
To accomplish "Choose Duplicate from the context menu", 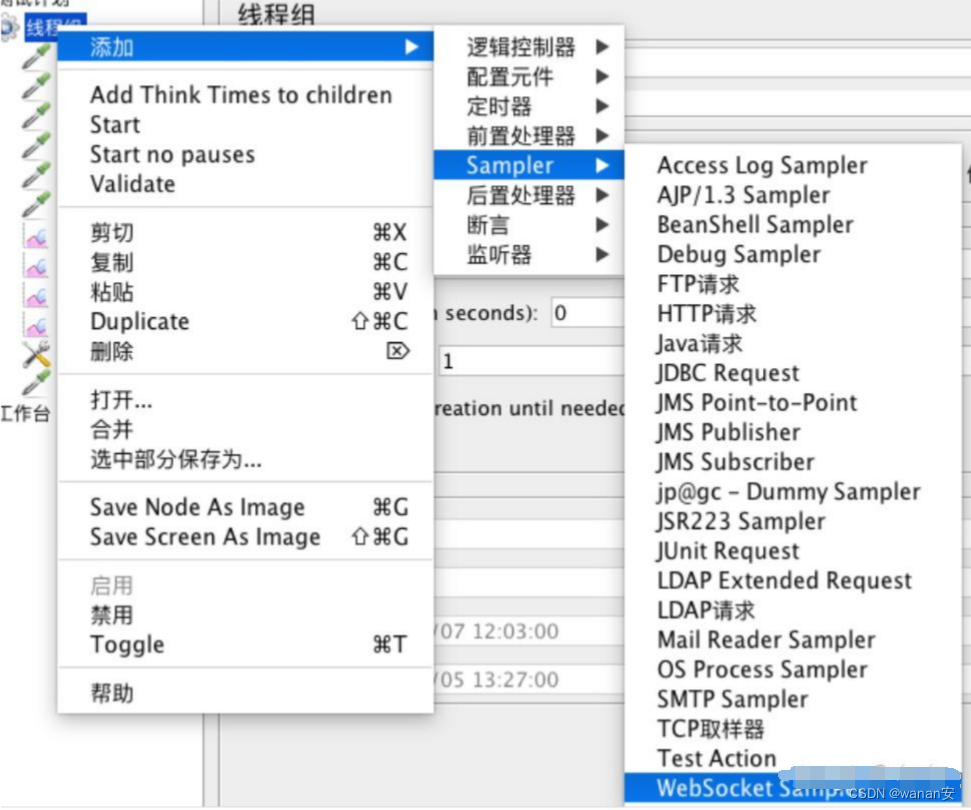I will pyautogui.click(x=140, y=321).
